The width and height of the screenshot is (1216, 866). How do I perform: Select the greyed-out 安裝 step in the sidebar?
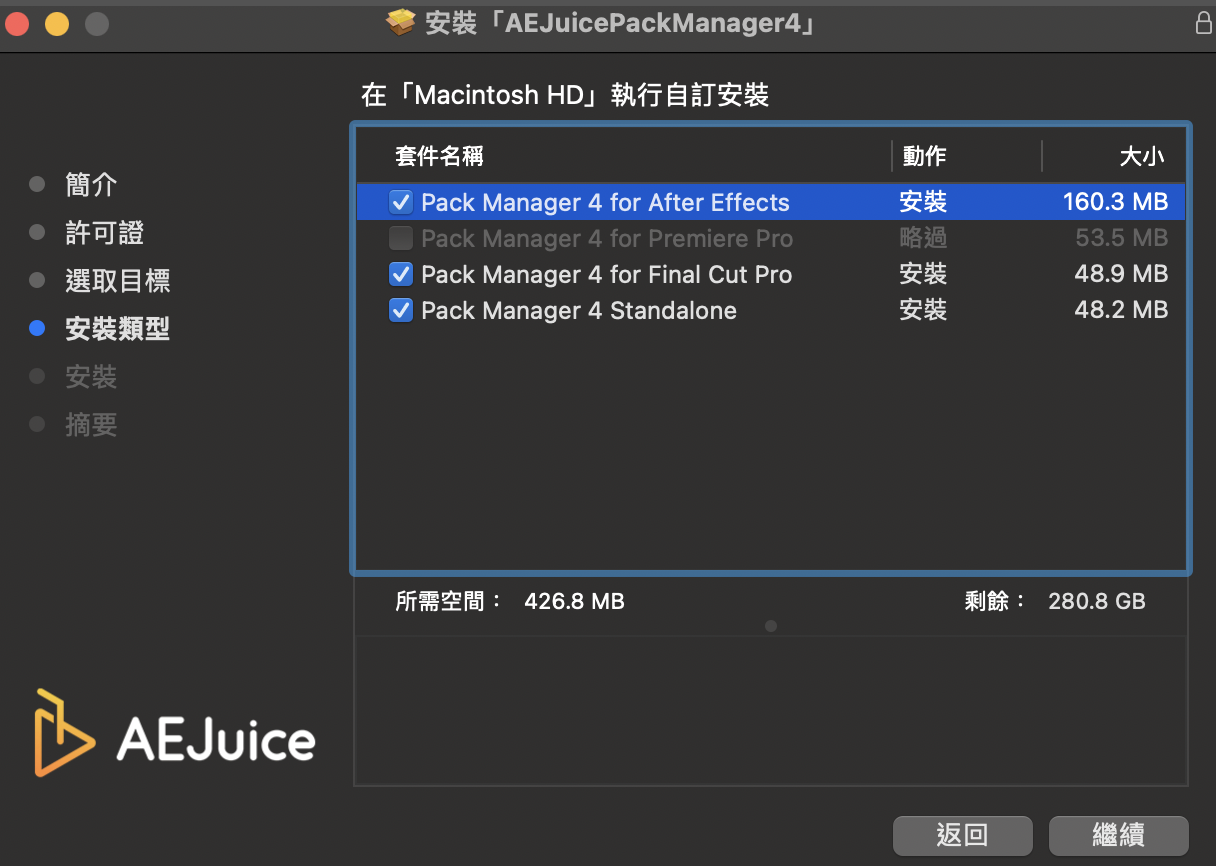(x=91, y=376)
